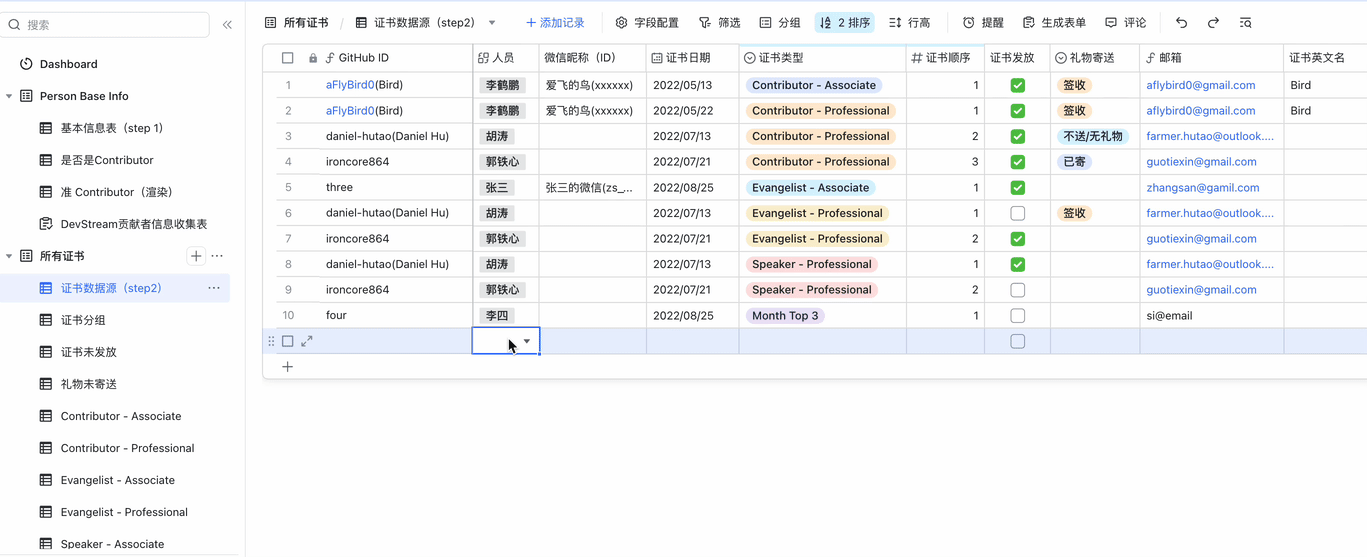The width and height of the screenshot is (1367, 557).
Task: Click three-dots menu beside 证书数据源 (step2) in sidebar
Action: point(214,288)
